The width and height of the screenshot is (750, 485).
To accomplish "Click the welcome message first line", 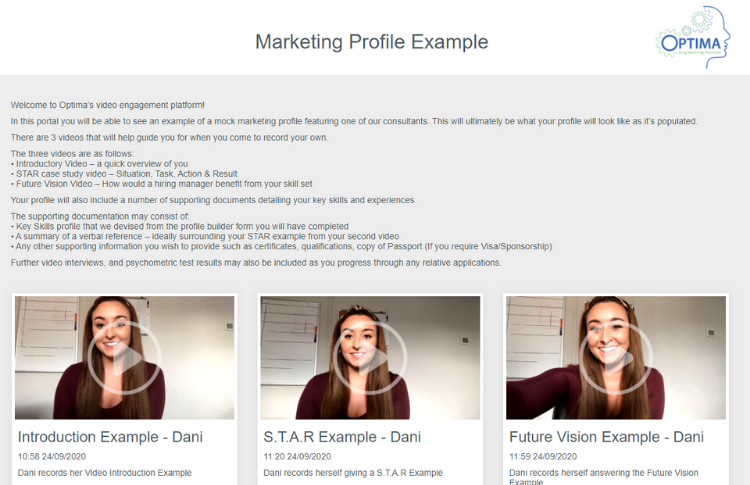I will [x=108, y=105].
